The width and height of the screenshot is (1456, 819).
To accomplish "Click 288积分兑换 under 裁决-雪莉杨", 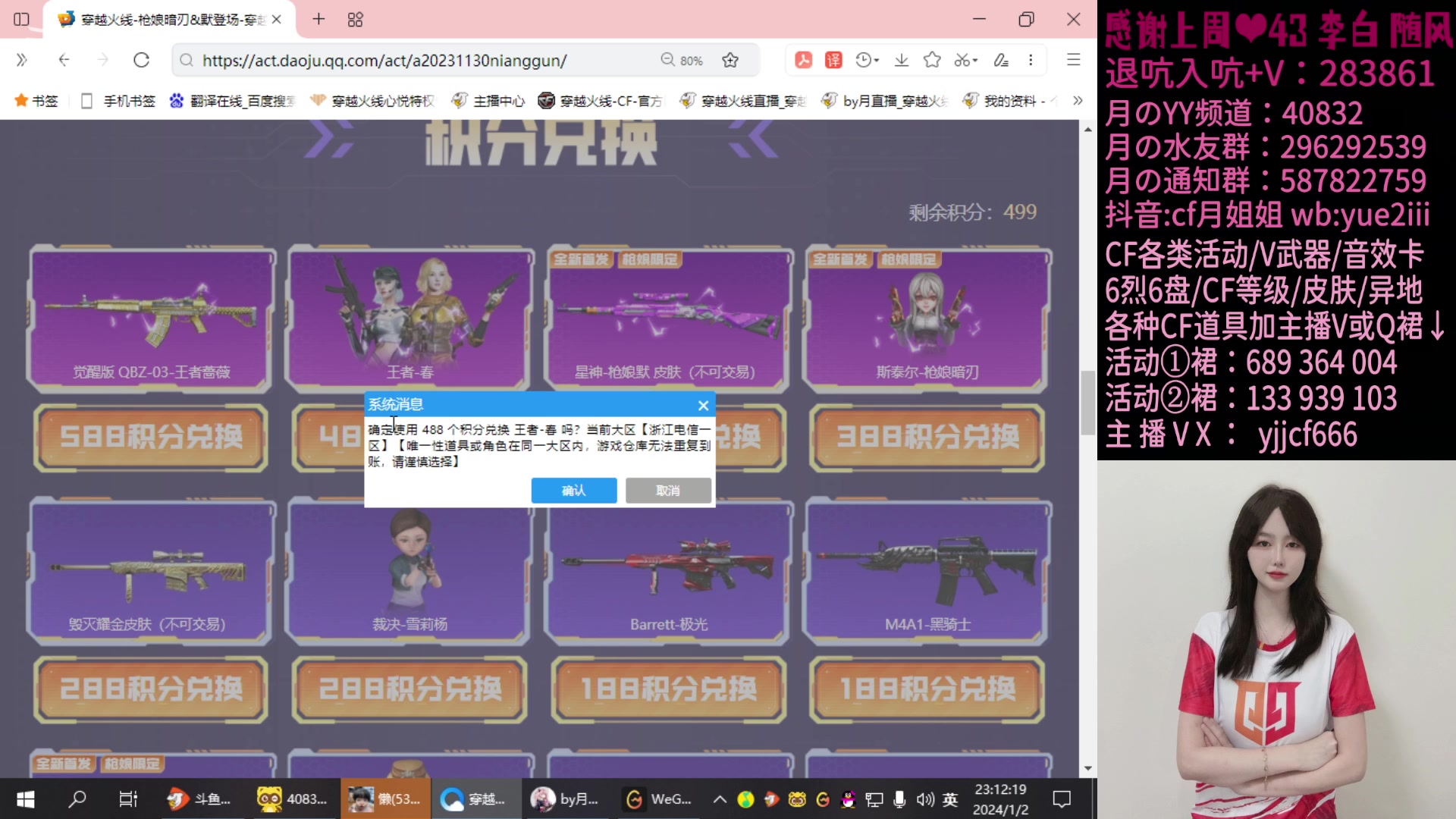I will [409, 689].
